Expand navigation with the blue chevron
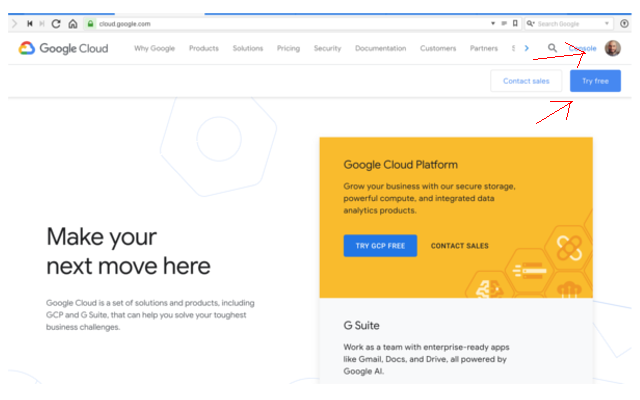The width and height of the screenshot is (640, 400). point(527,48)
